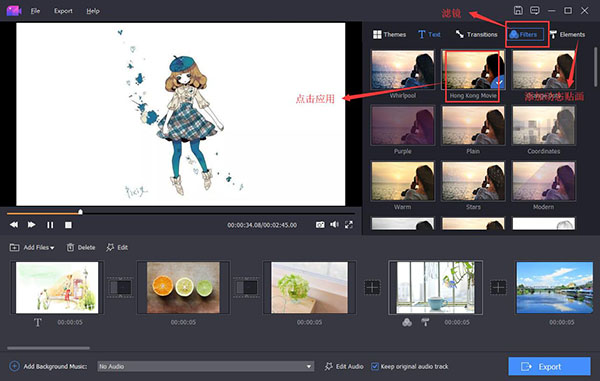Expand the Add Files dropdown

32,247
